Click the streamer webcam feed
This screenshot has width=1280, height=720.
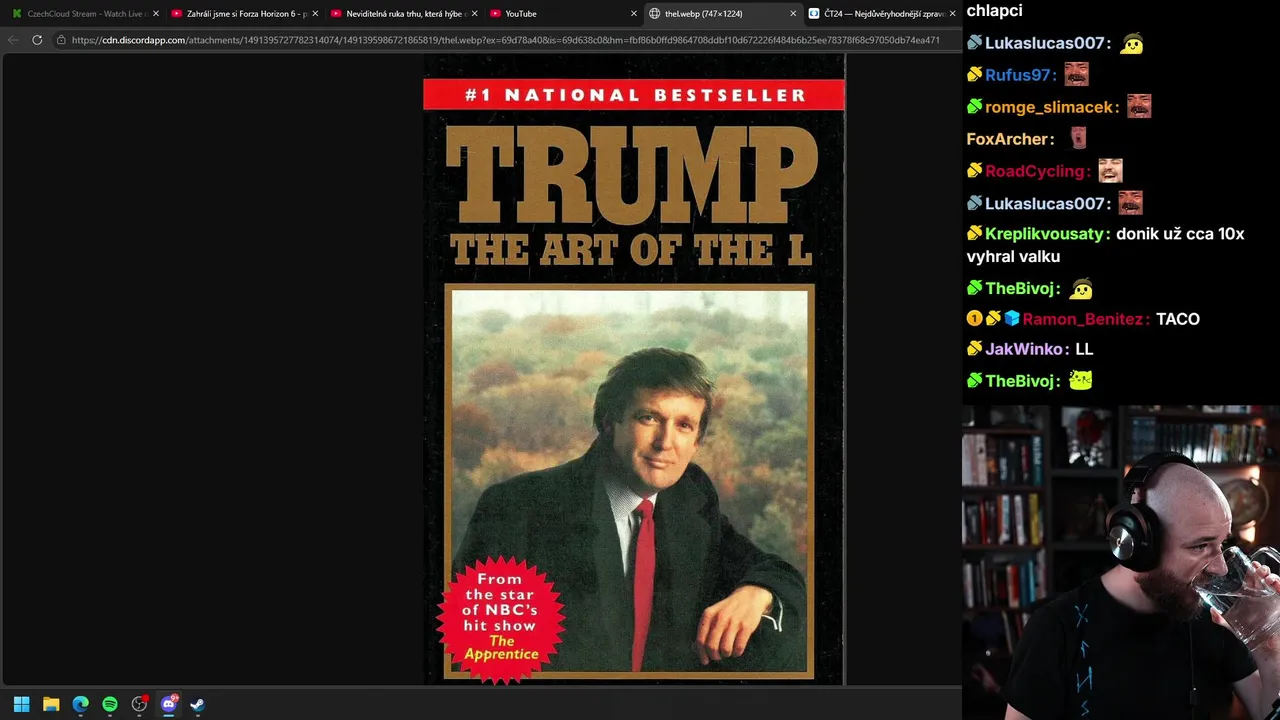click(x=1121, y=562)
